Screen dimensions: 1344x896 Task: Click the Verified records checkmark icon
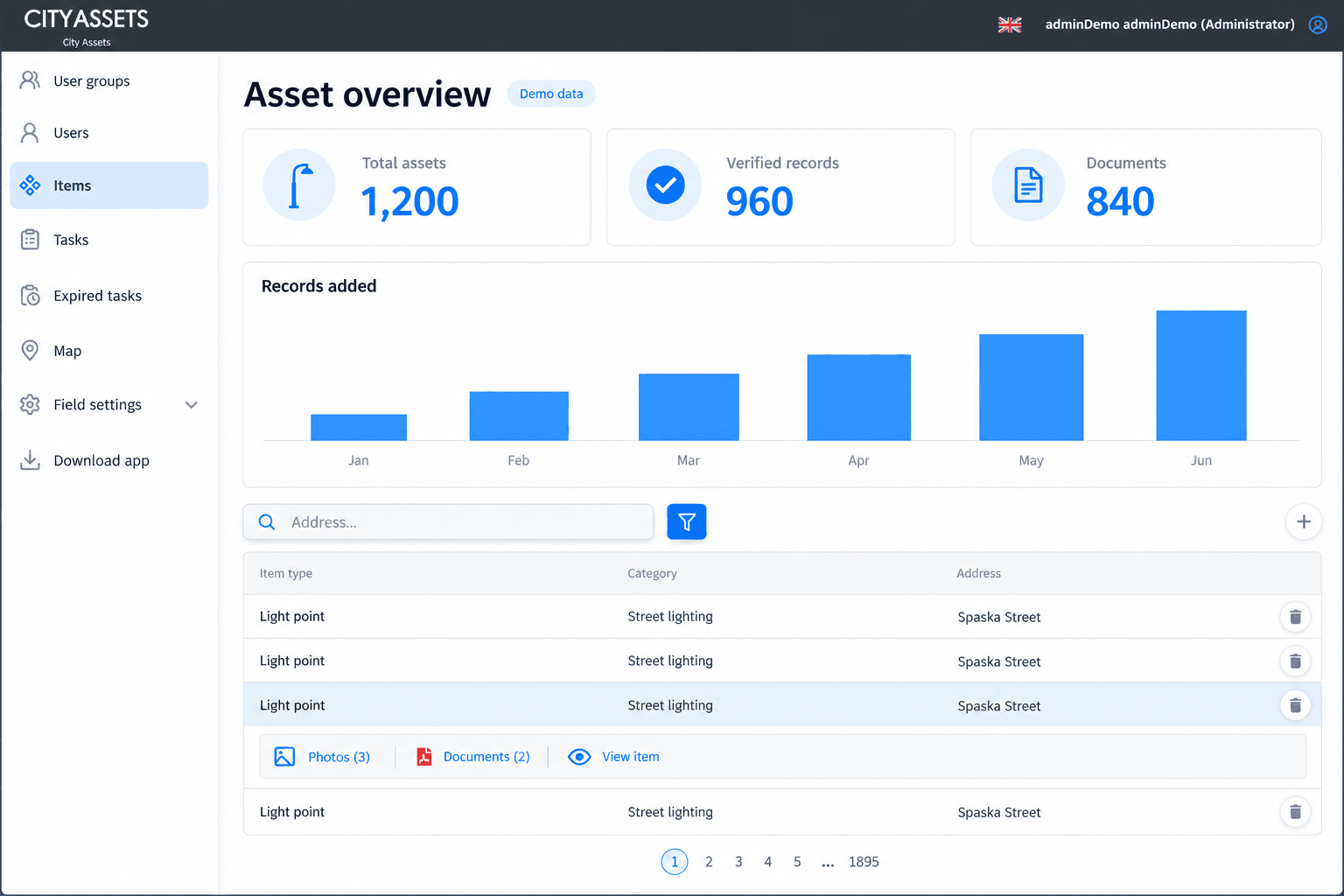(665, 185)
